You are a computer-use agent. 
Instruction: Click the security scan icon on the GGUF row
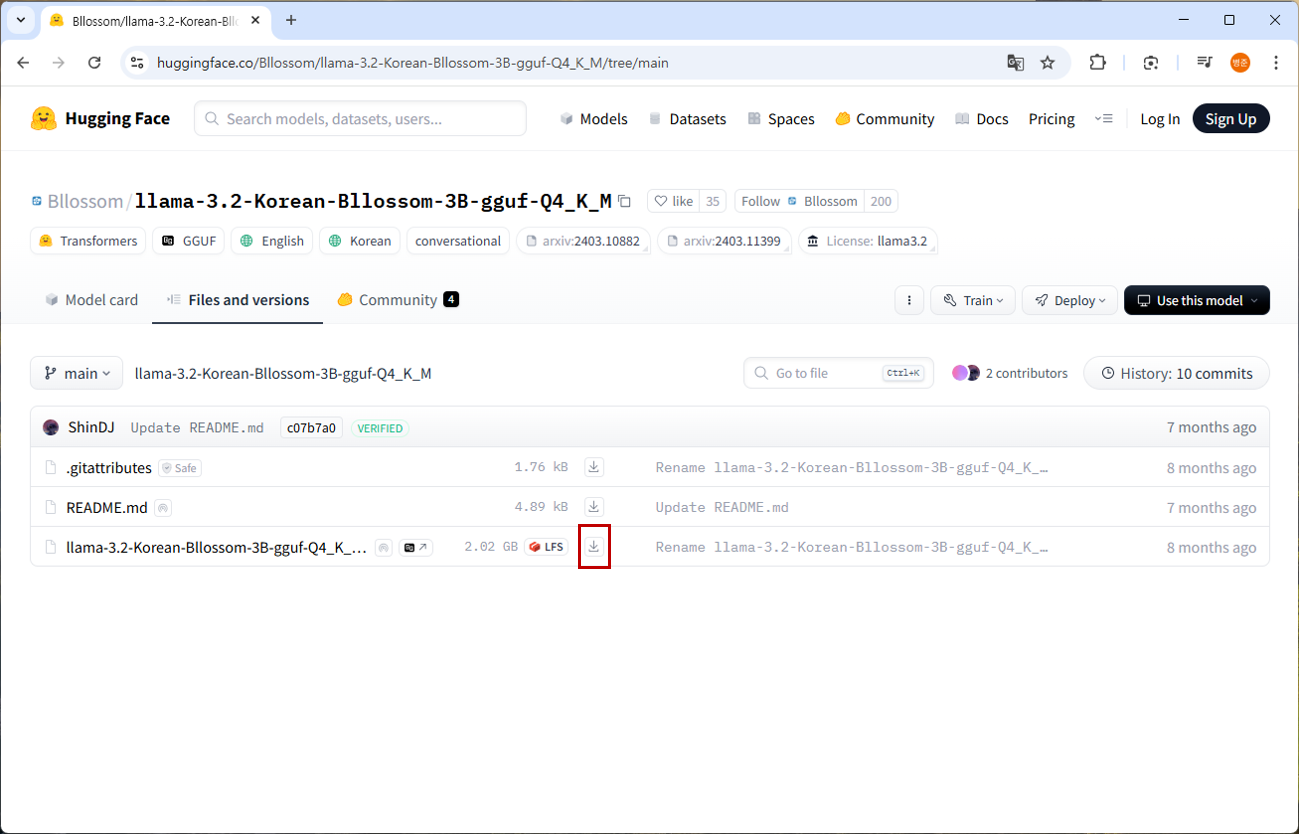[383, 547]
